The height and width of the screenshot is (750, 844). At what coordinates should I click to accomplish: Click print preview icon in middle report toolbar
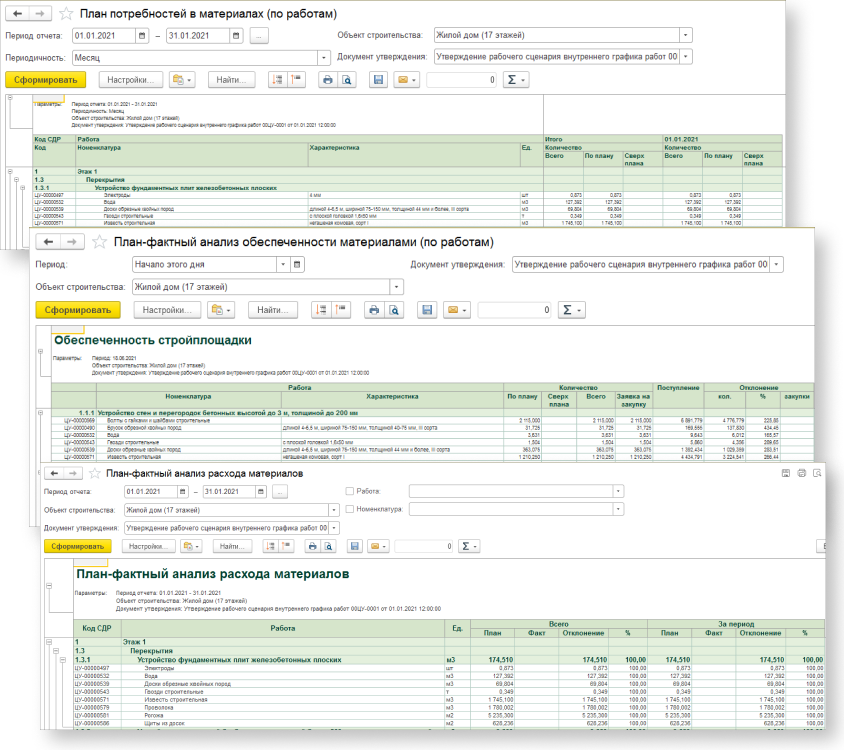coord(393,310)
